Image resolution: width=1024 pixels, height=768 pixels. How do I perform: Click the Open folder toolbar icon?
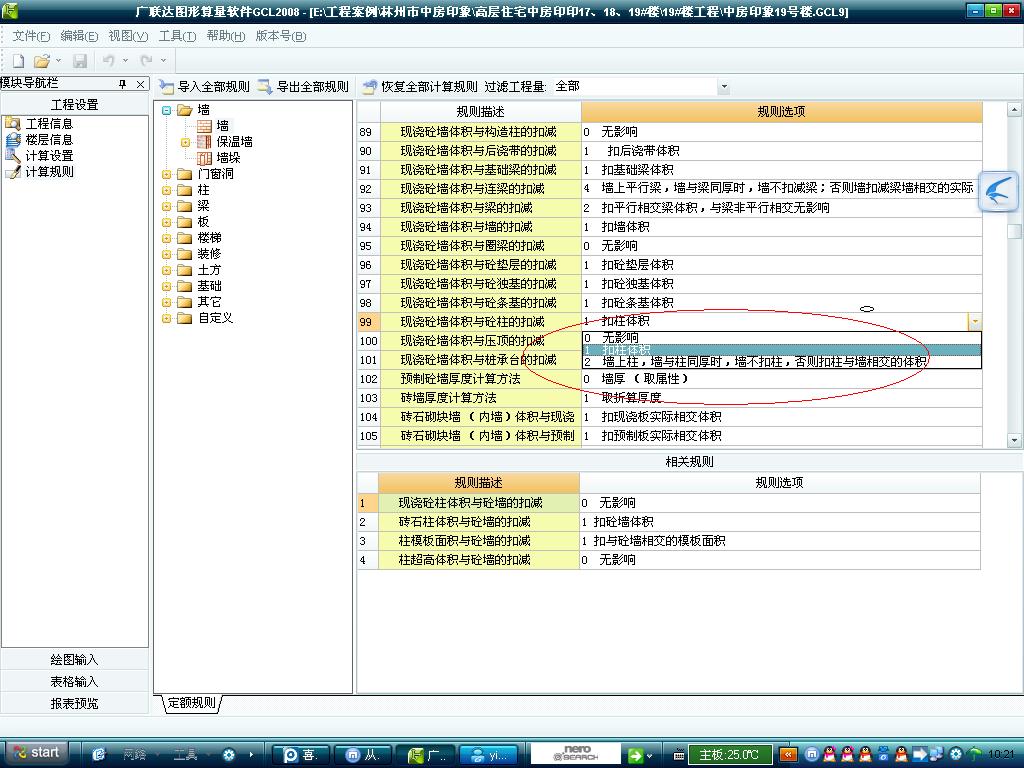click(x=42, y=62)
